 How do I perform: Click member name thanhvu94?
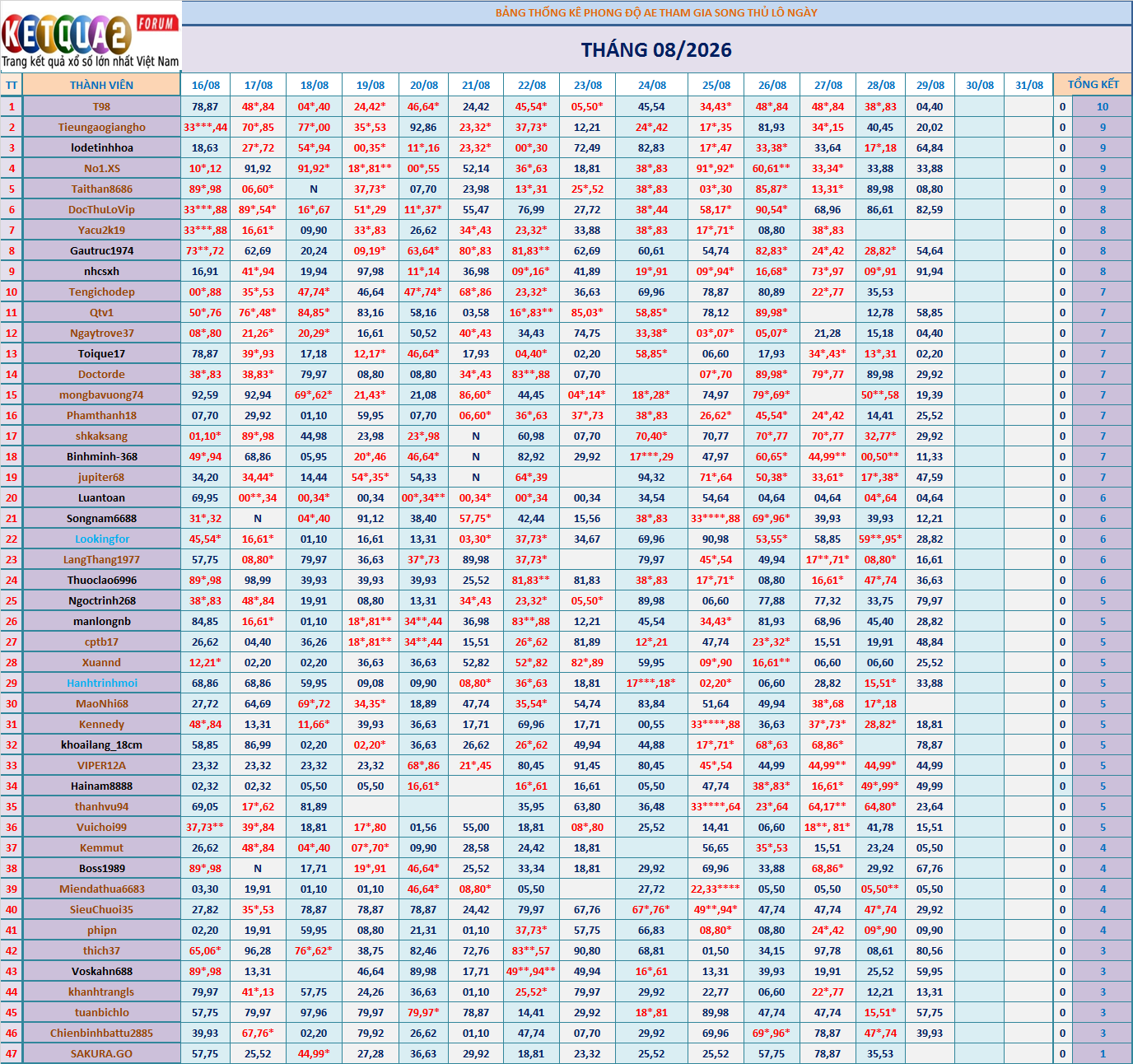(x=101, y=806)
